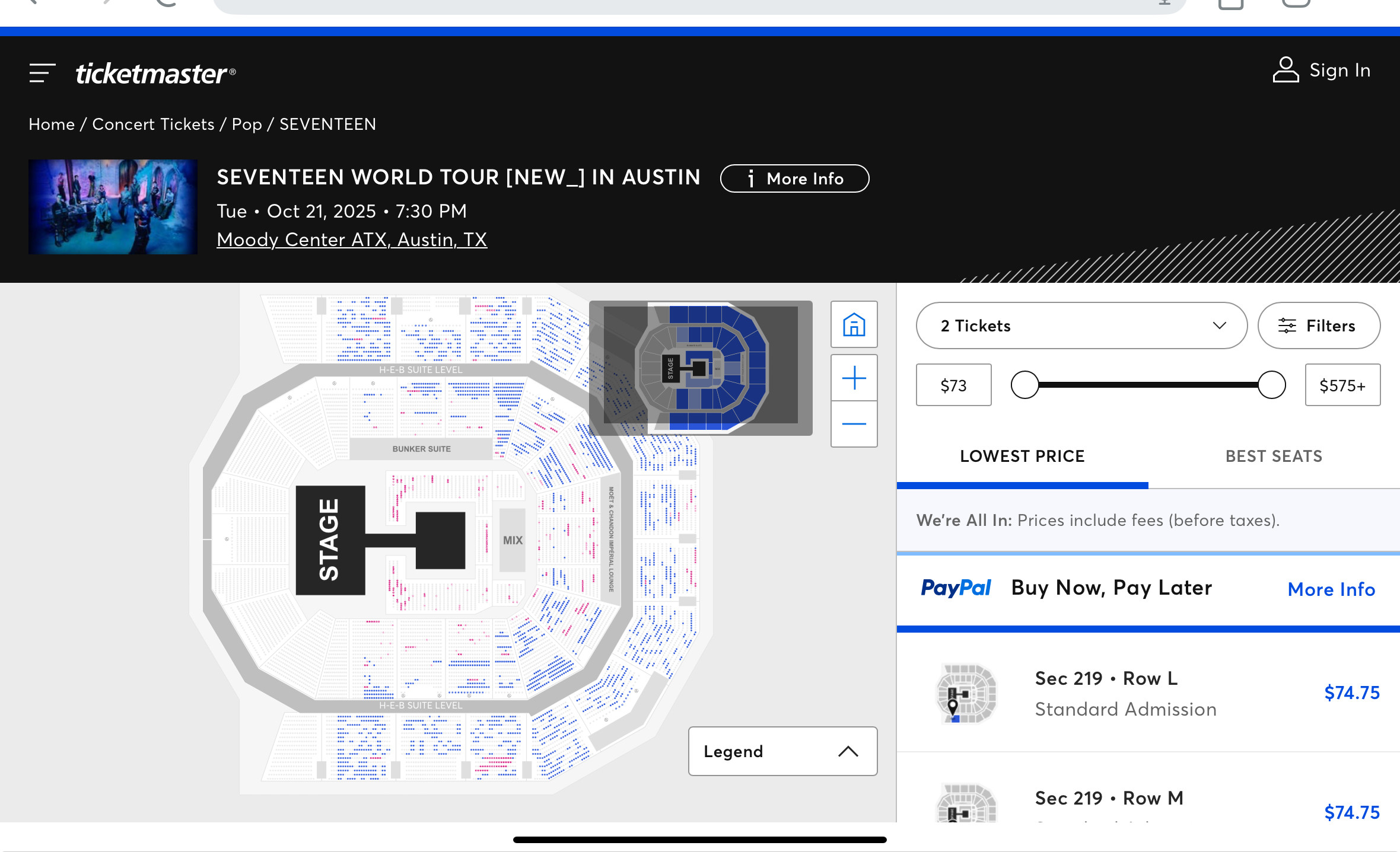Open PayPal More Info link

click(x=1331, y=589)
